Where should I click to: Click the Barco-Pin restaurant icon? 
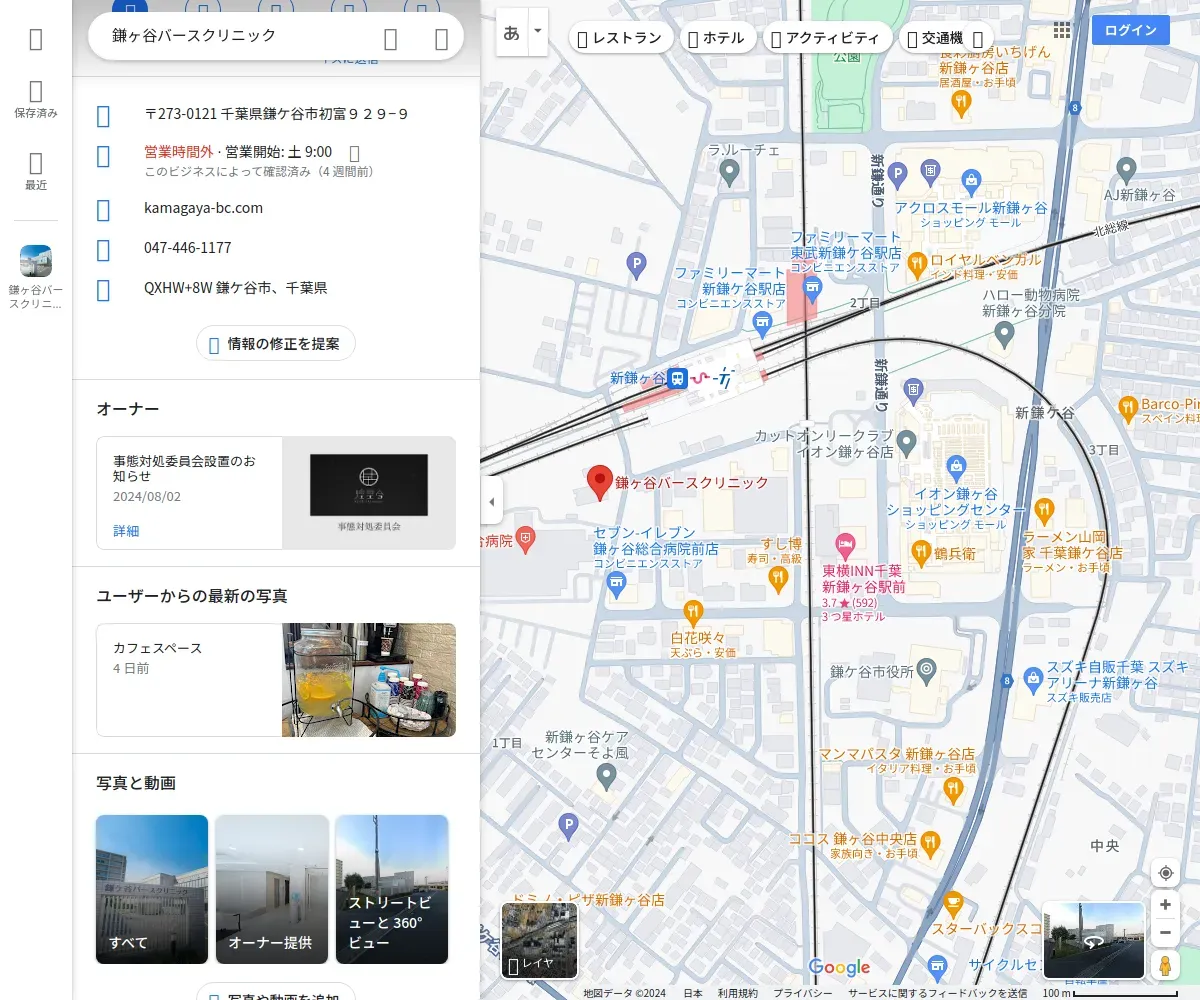(x=1128, y=408)
